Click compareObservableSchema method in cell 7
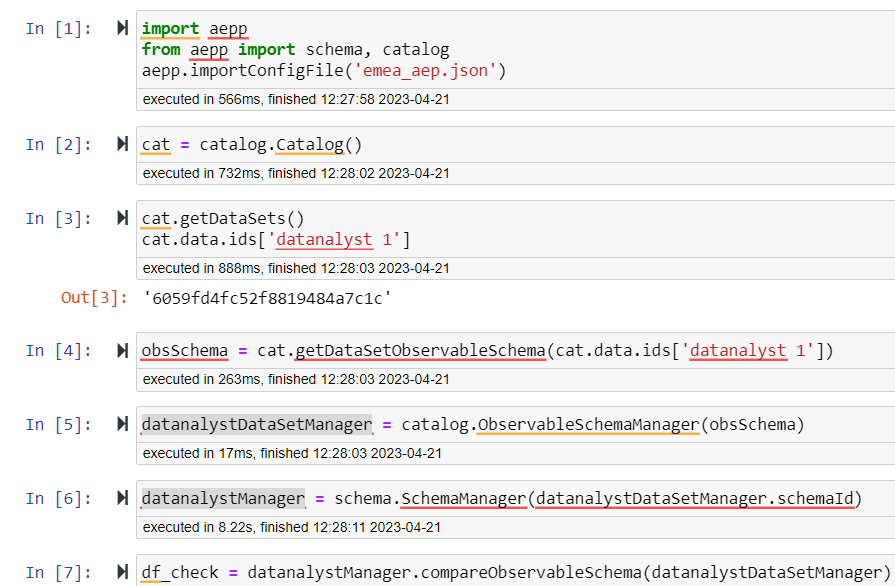 (531, 572)
